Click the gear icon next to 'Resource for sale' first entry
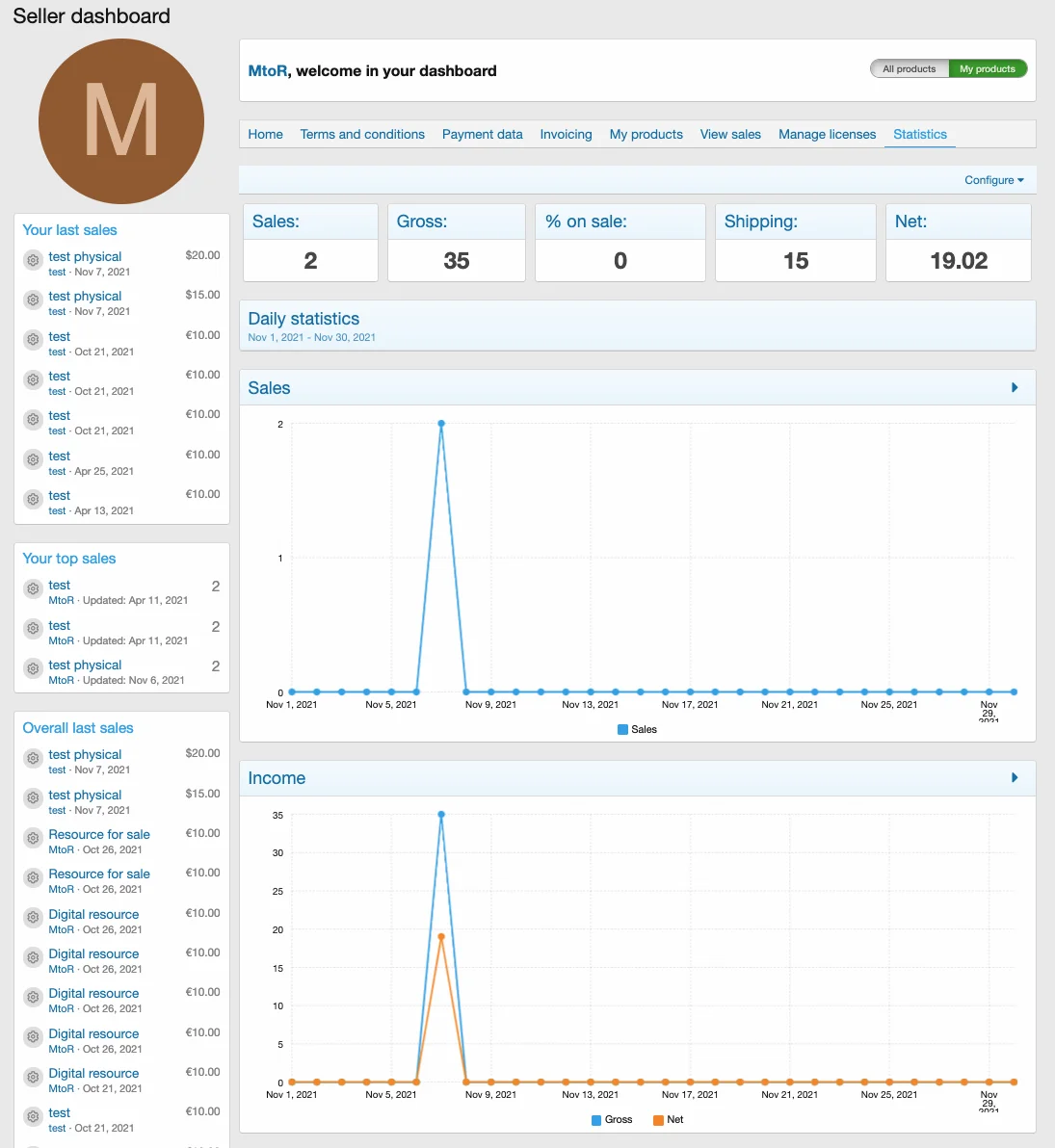 (x=33, y=838)
